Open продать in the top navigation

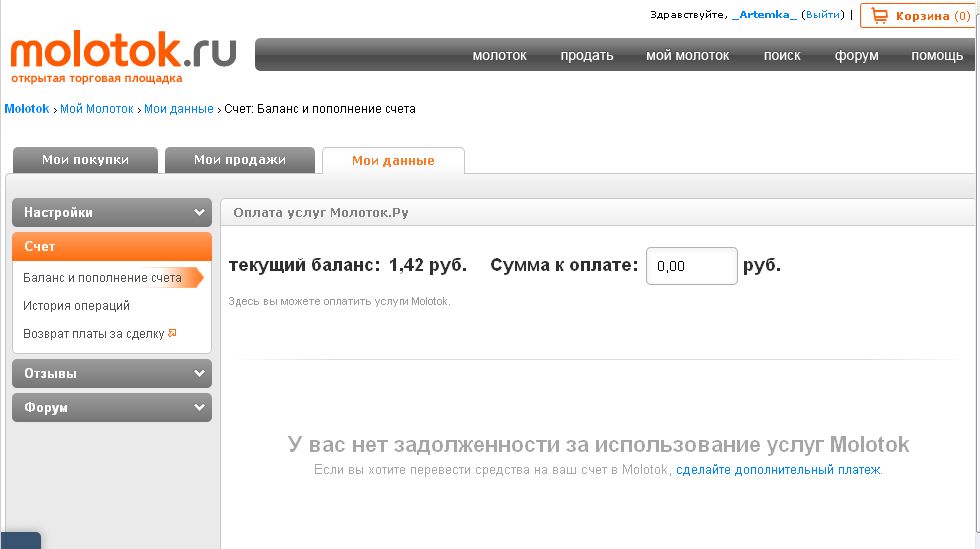pos(587,56)
